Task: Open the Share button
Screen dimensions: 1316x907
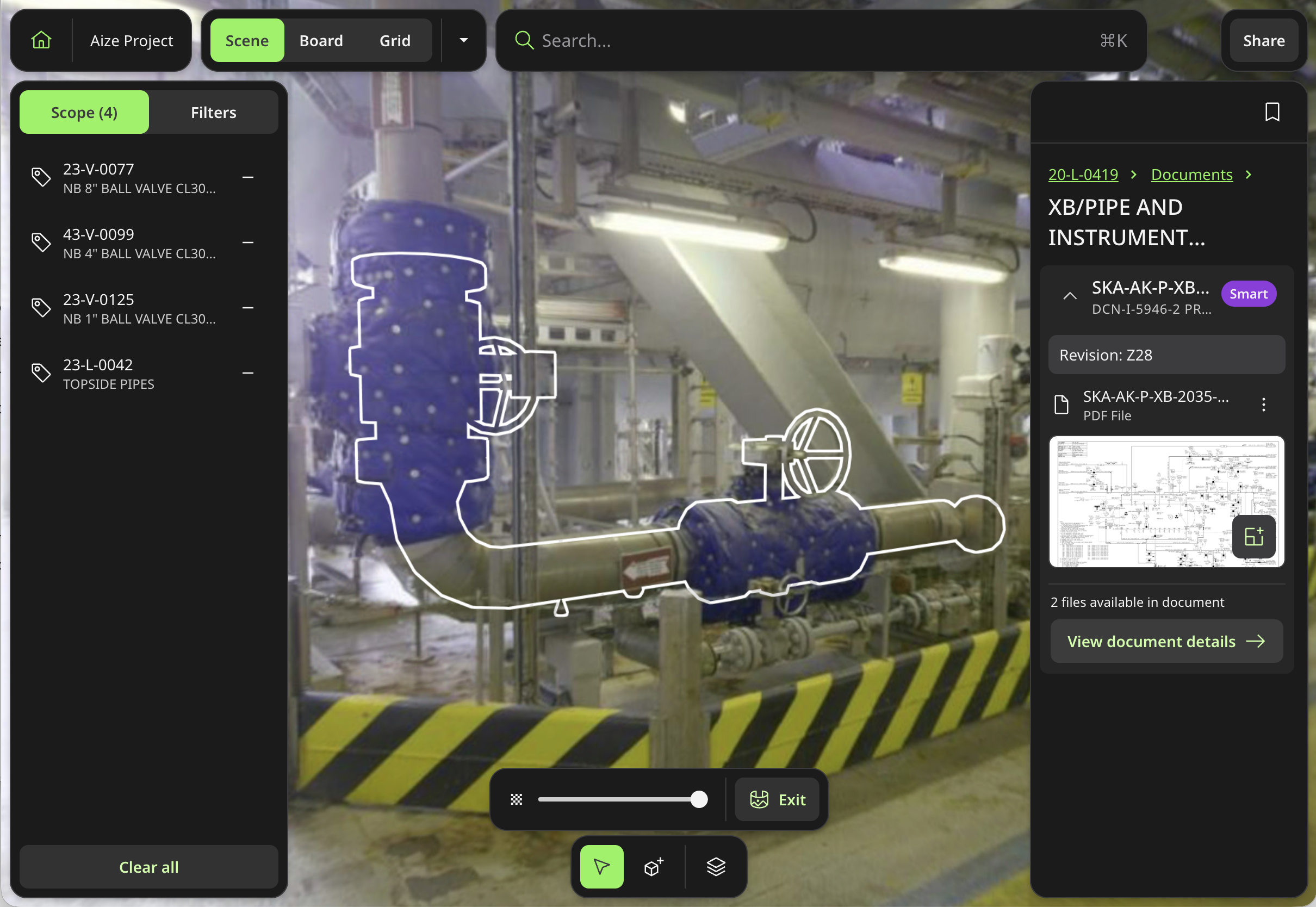Action: point(1264,41)
